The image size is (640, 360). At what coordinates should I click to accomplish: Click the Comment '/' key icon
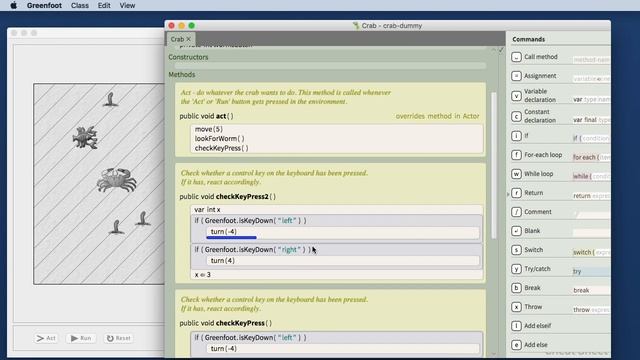click(516, 212)
